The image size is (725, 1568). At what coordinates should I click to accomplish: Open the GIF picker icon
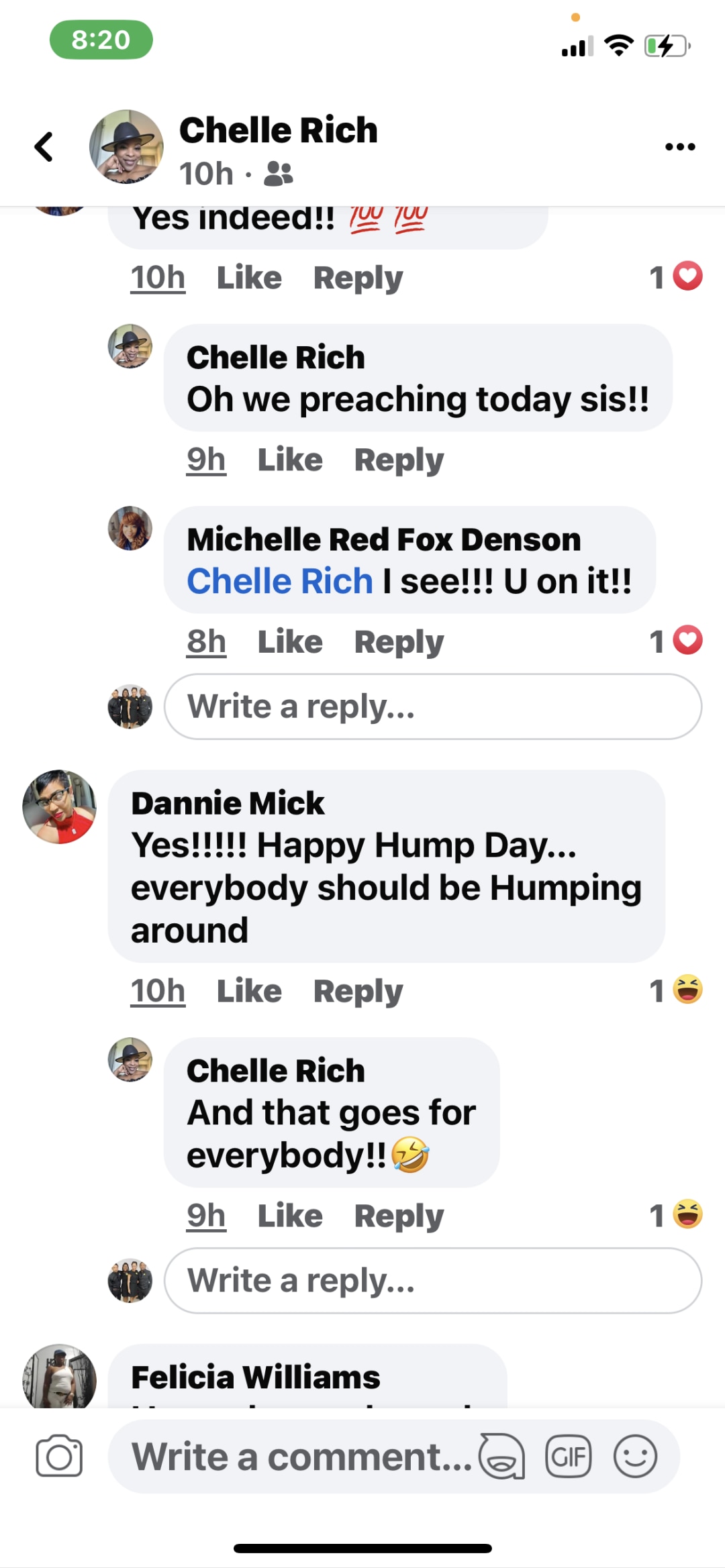(x=569, y=1456)
